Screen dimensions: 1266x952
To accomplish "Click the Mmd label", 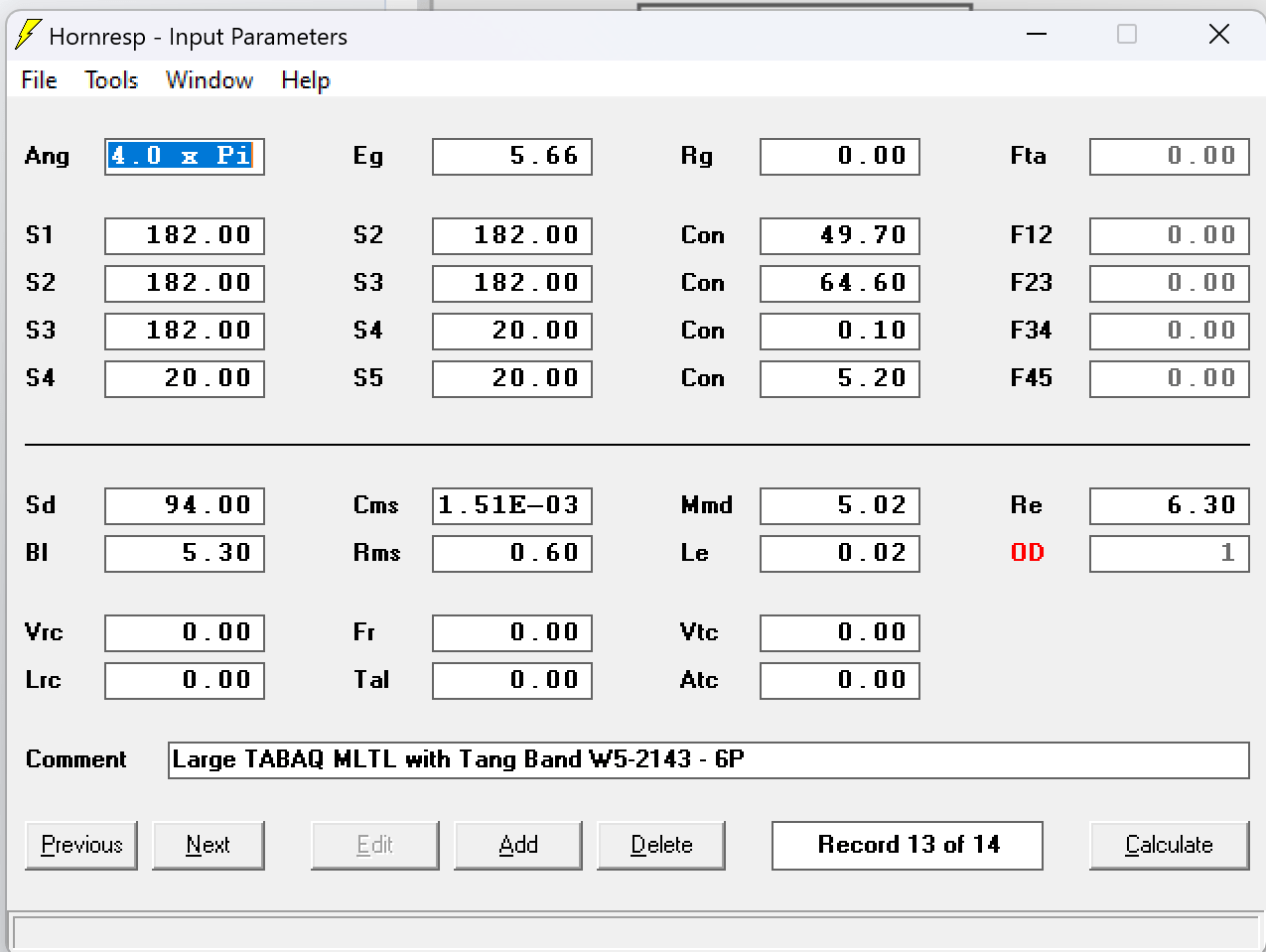I will click(707, 505).
